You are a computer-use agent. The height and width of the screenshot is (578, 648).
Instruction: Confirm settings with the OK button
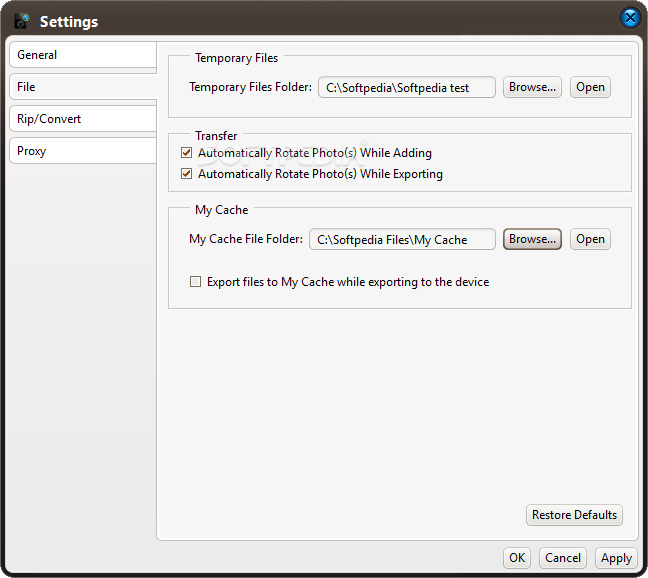point(517,558)
